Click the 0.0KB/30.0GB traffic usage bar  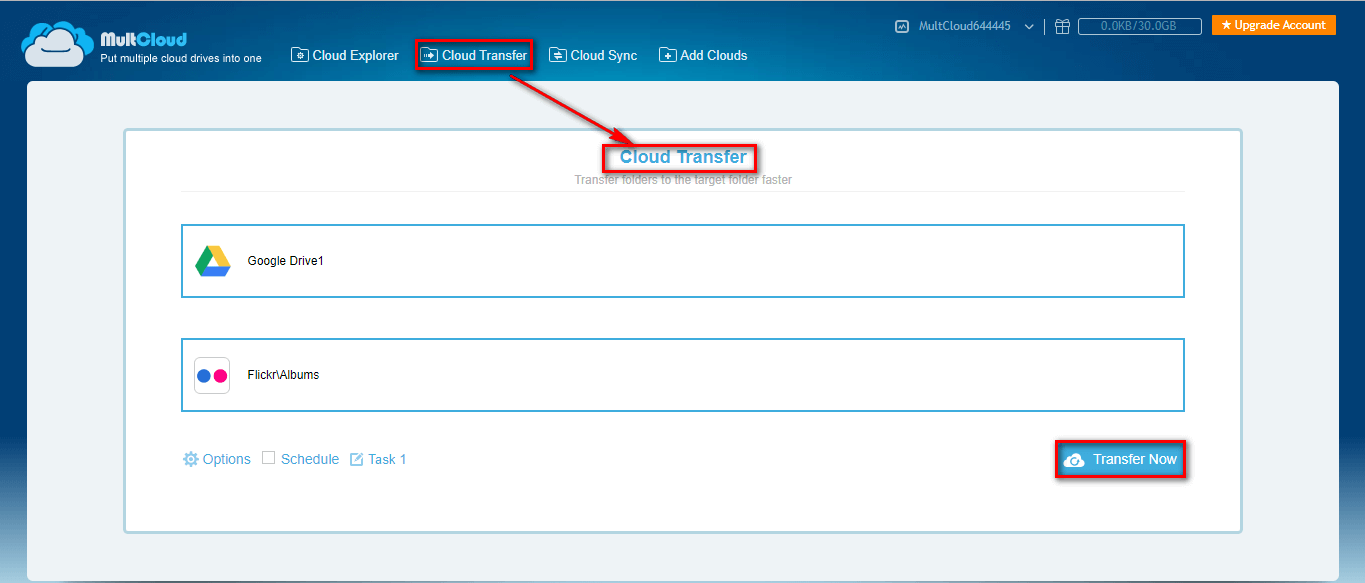tap(1140, 27)
